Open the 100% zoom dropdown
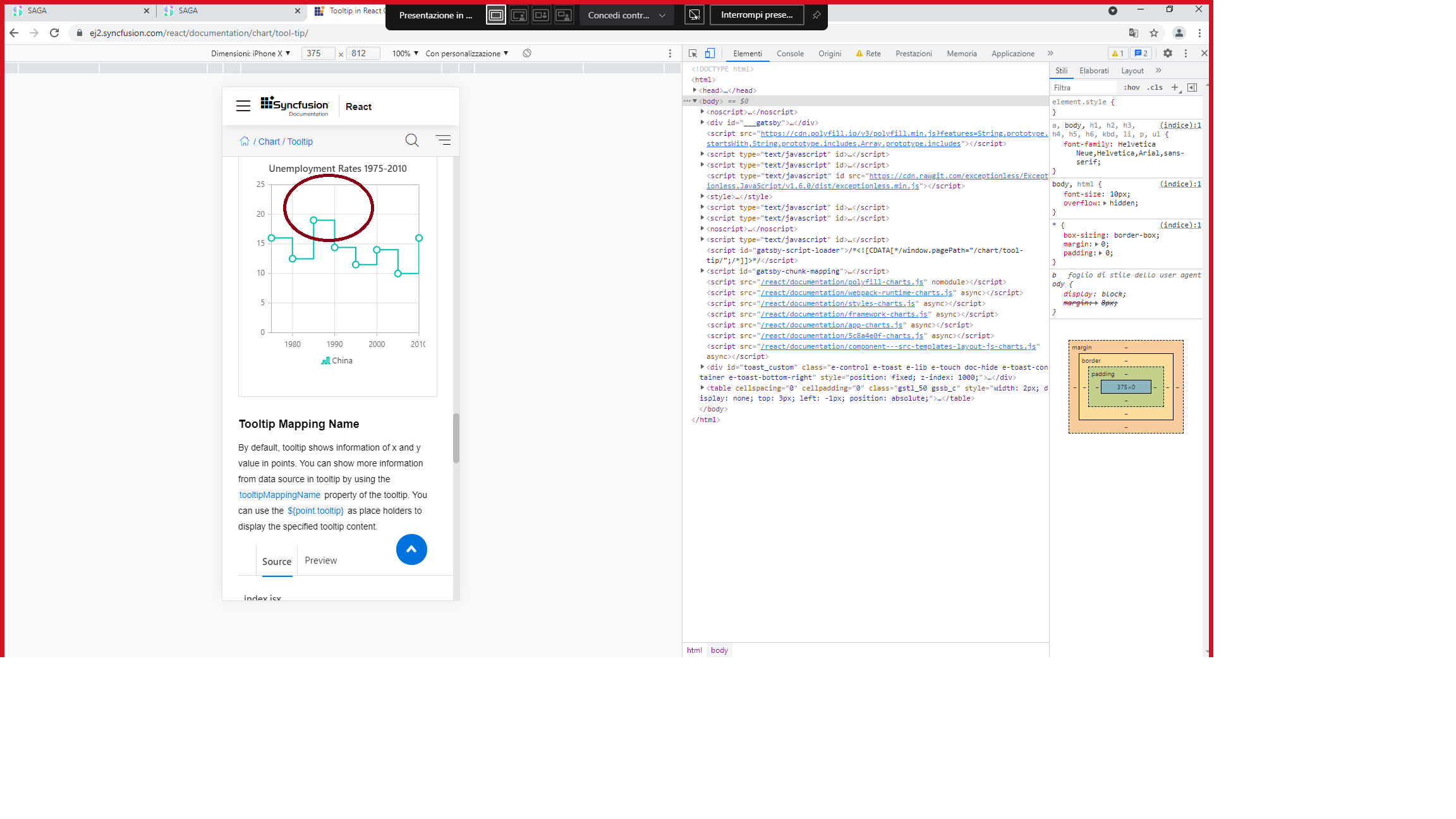 [405, 54]
